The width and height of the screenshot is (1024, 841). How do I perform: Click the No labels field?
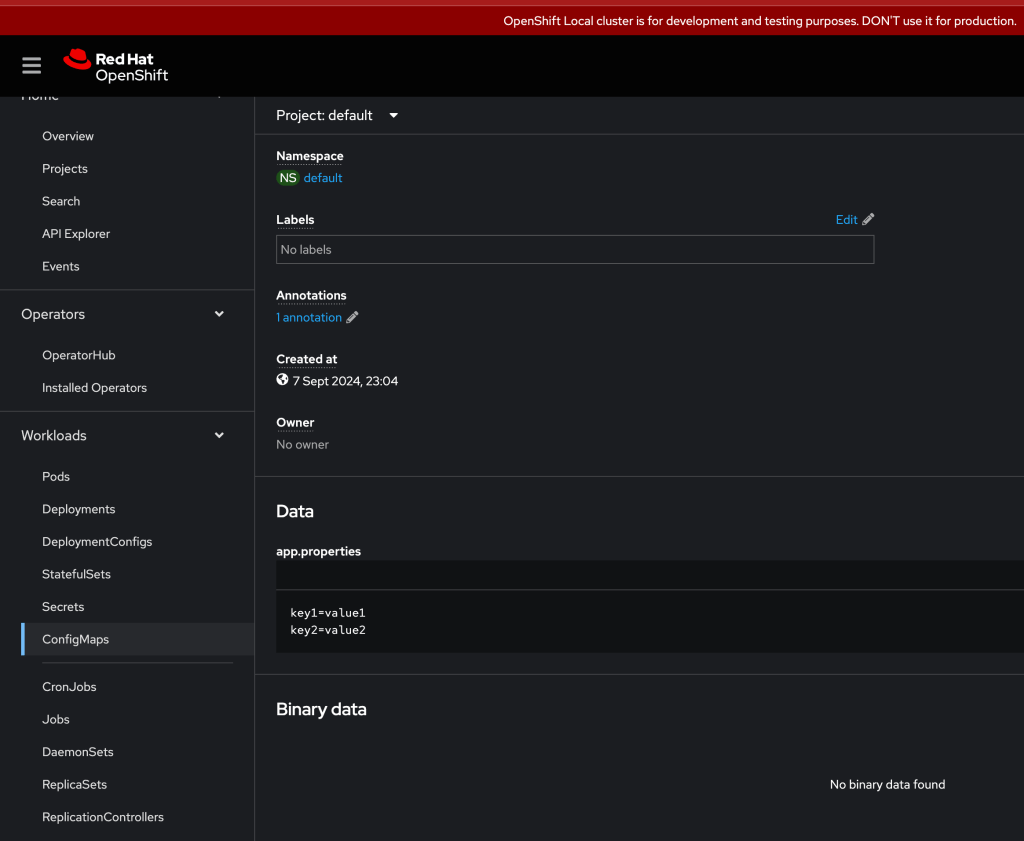(575, 249)
